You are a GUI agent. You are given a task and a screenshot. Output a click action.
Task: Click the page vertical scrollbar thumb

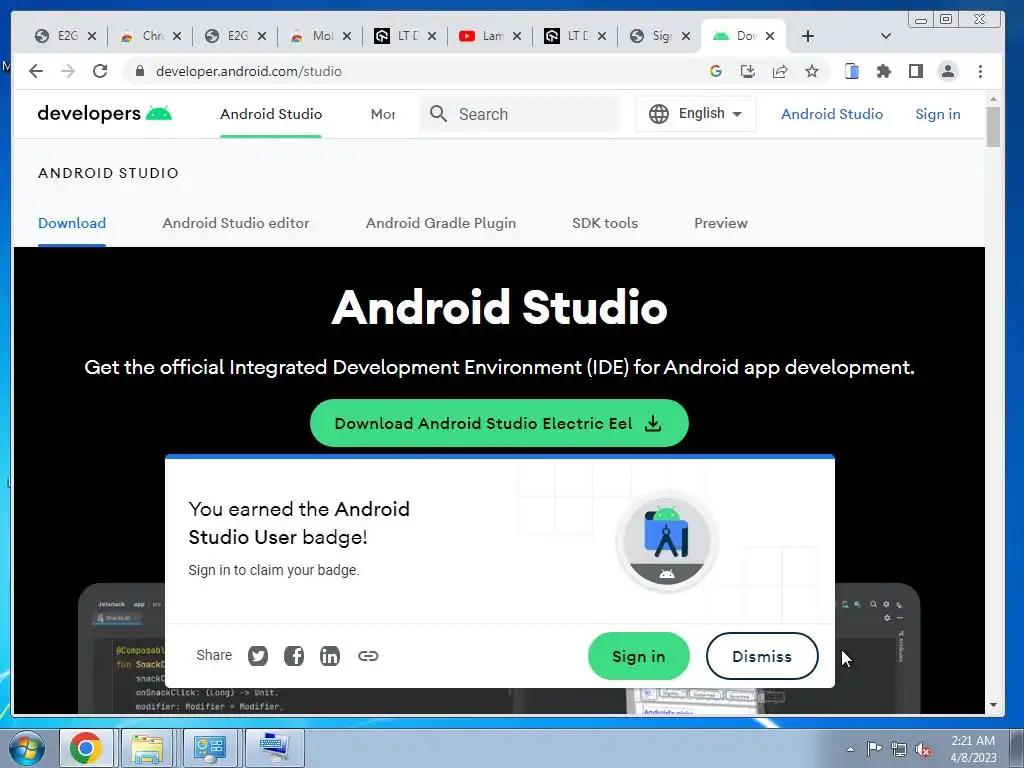pyautogui.click(x=993, y=126)
